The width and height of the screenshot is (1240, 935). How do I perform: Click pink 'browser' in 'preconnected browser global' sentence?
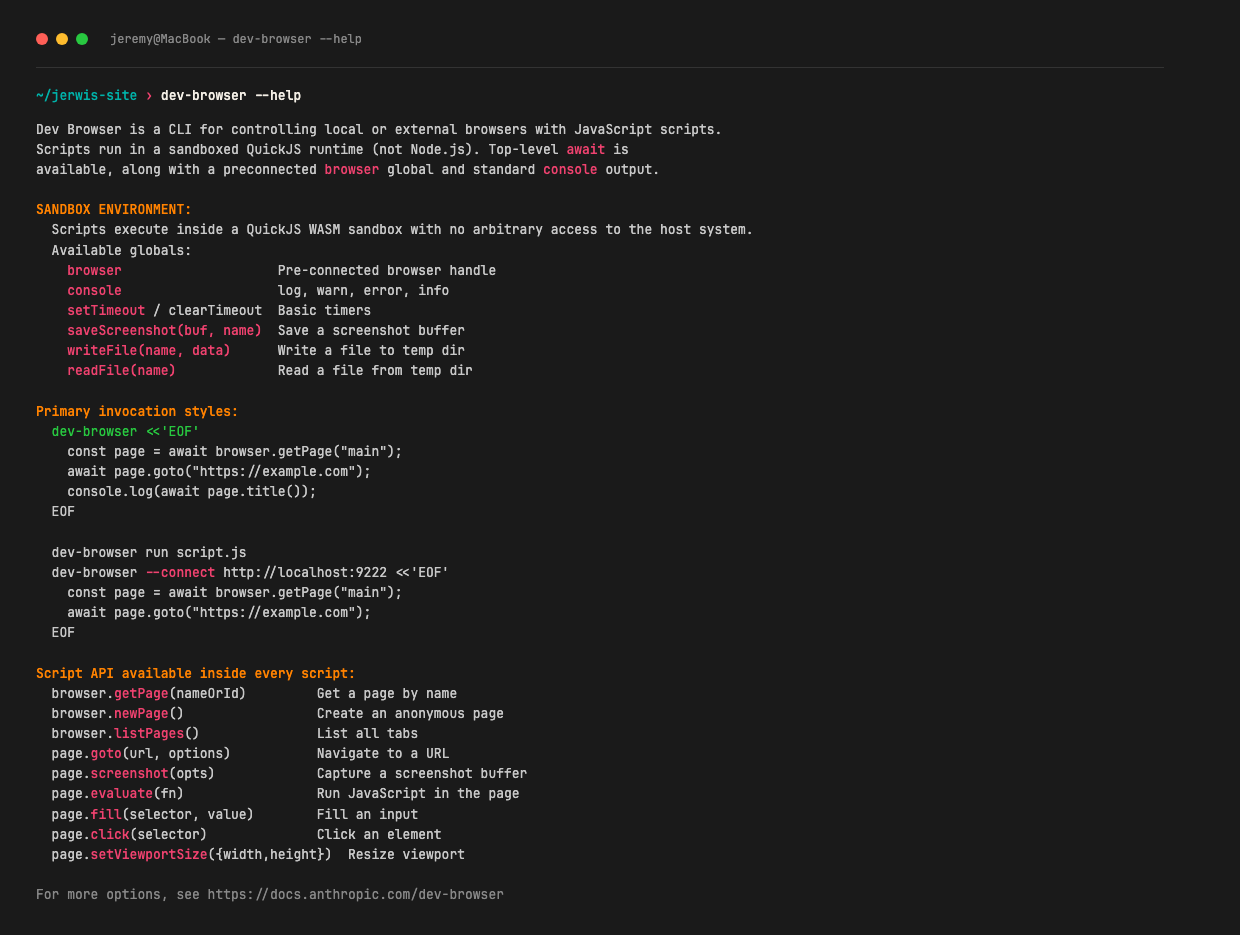pos(352,170)
